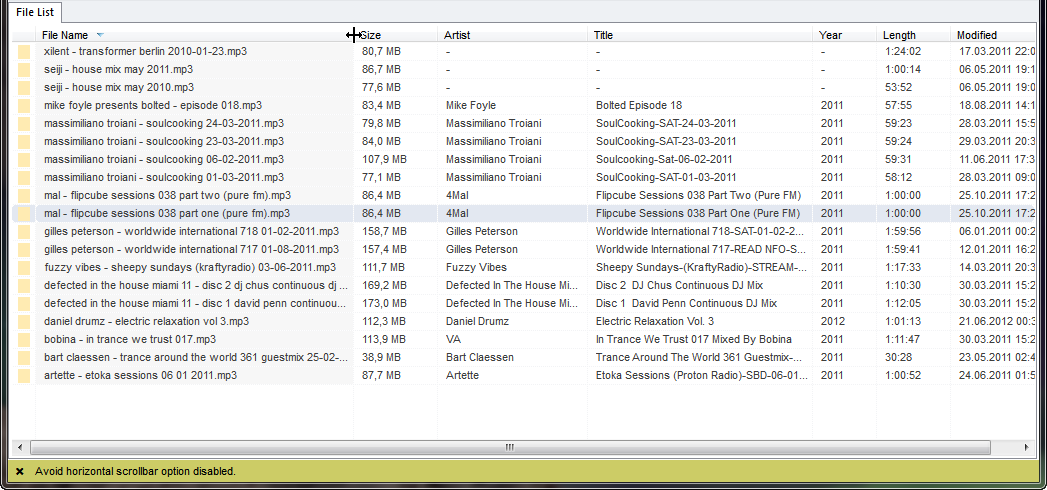Select the seiji house mix may 2011 file
1047x490 pixels.
coord(119,69)
